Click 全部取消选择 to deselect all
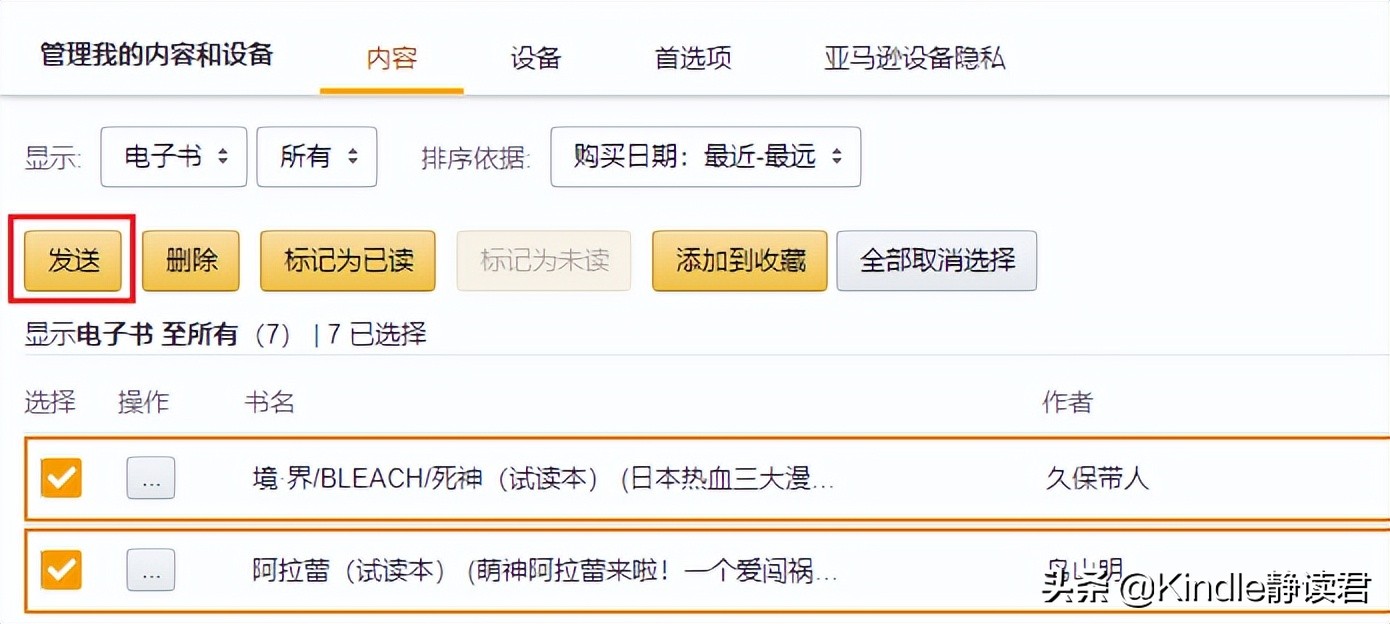Image resolution: width=1390 pixels, height=624 pixels. tap(936, 260)
